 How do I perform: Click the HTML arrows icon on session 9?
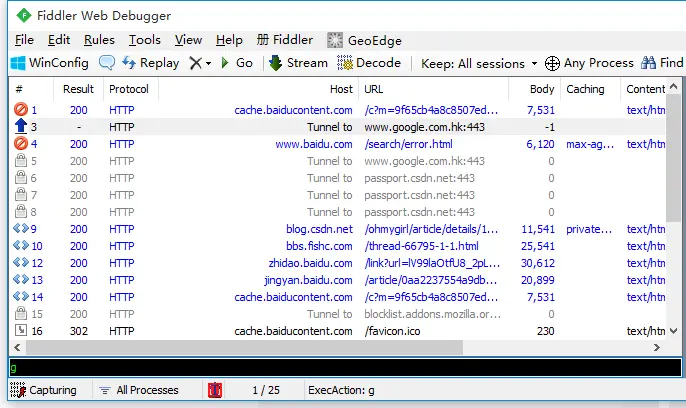21,228
